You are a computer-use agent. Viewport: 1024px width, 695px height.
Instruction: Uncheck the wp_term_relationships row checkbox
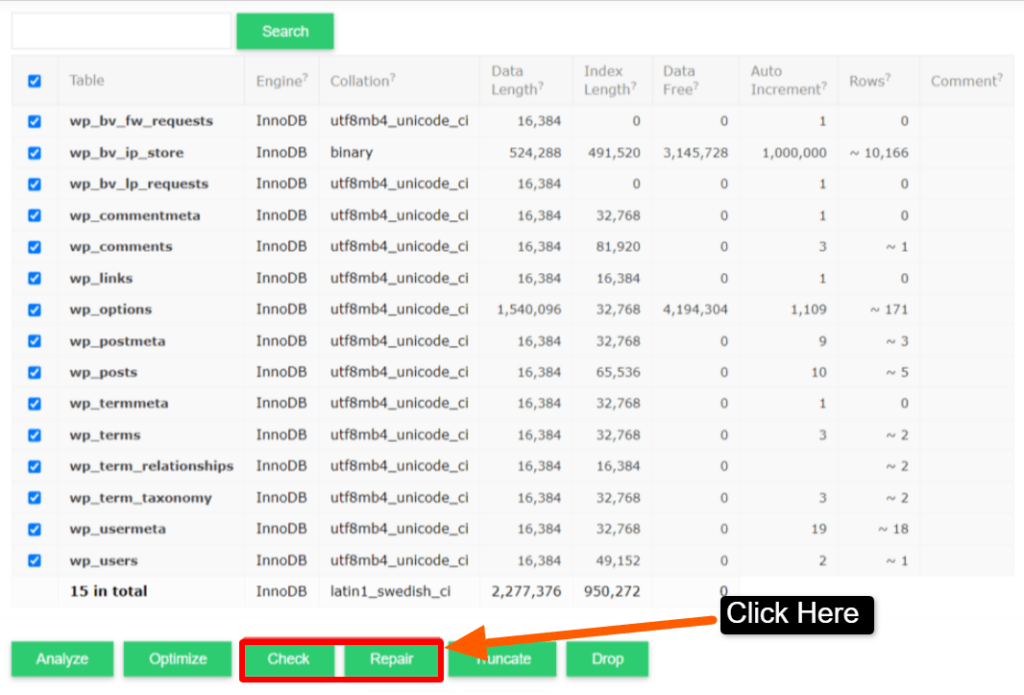pyautogui.click(x=35, y=466)
